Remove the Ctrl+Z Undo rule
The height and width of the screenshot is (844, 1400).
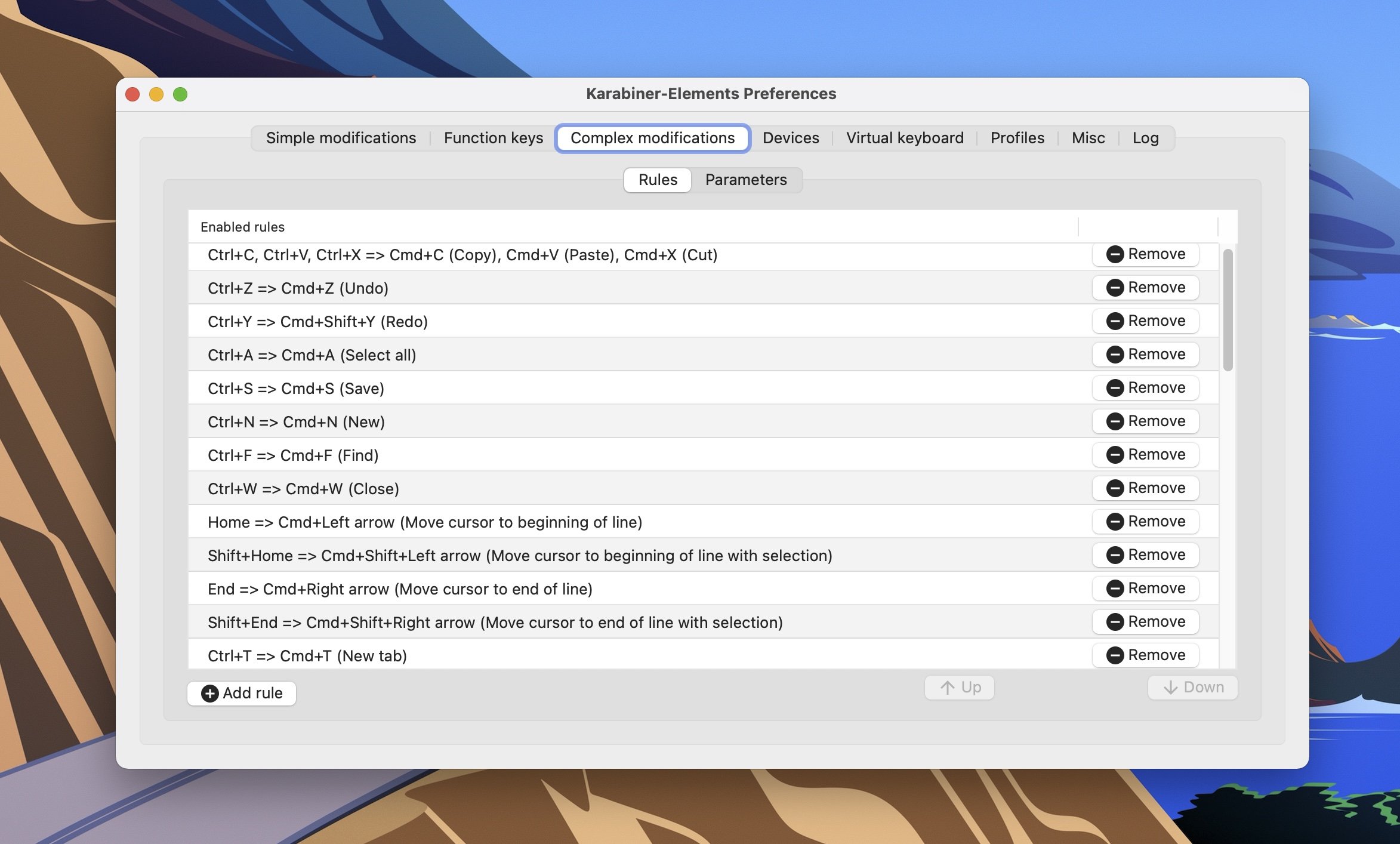point(1145,288)
